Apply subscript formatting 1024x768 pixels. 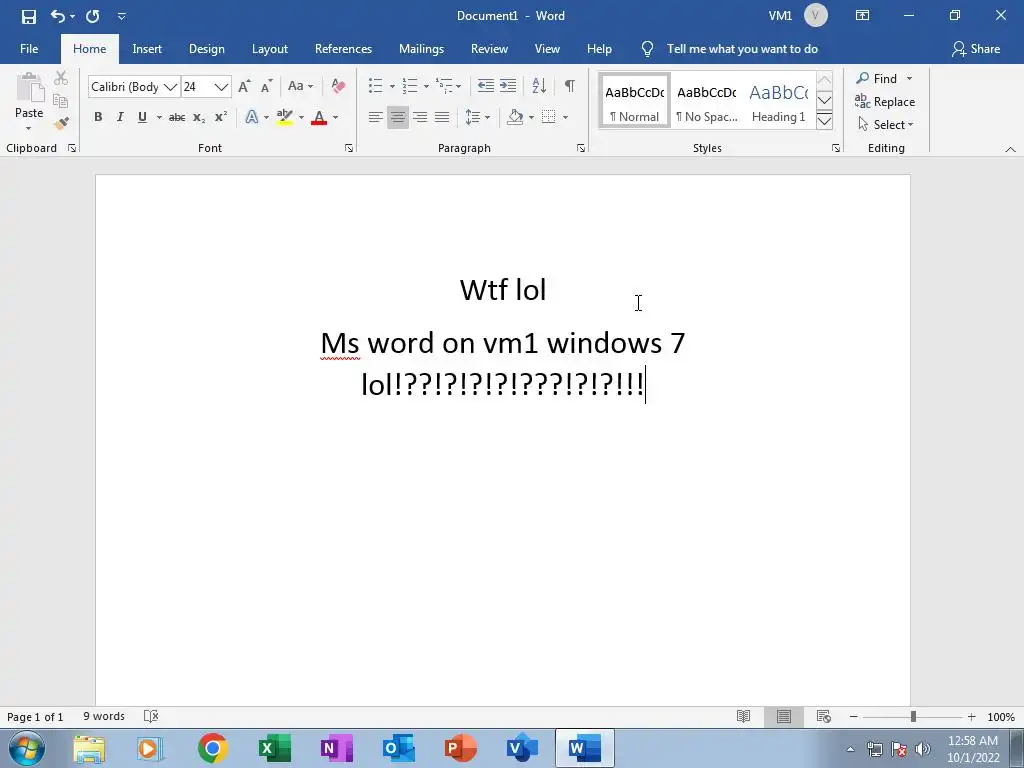click(199, 118)
